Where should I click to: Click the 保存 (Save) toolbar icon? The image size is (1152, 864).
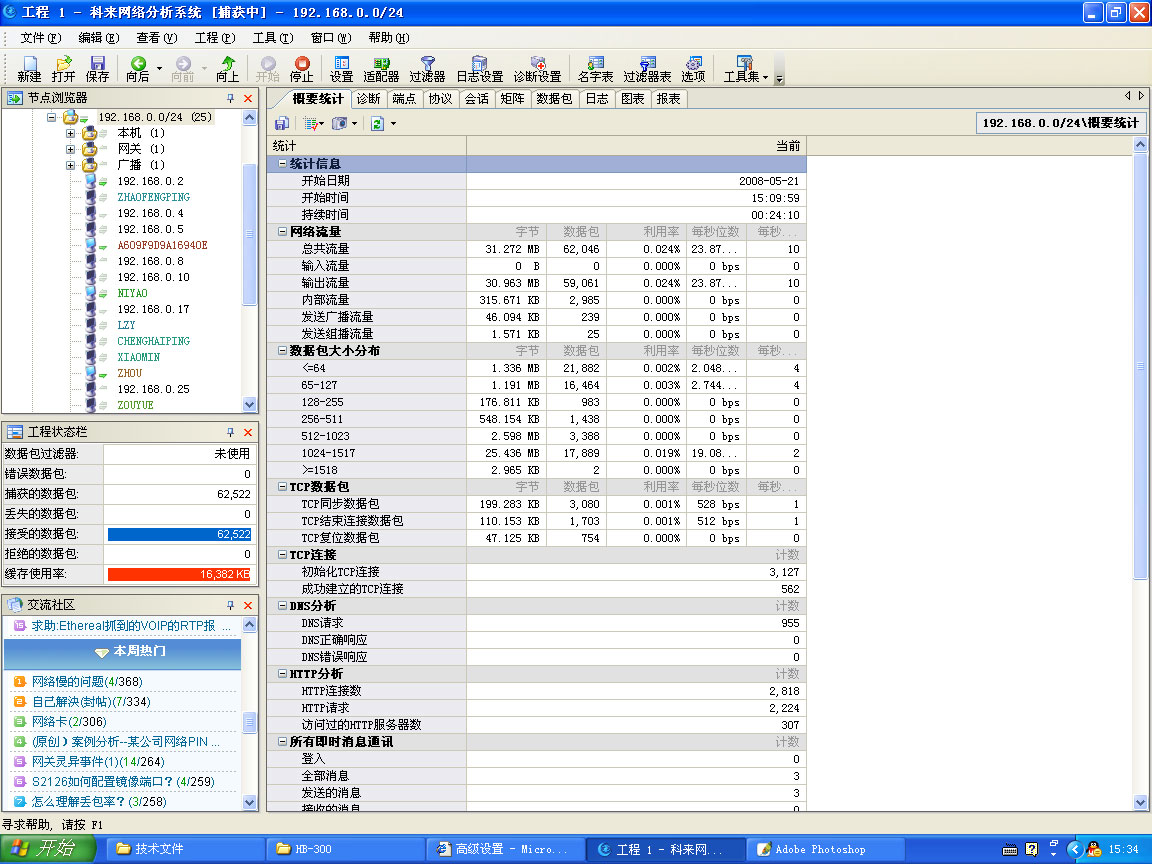pos(97,68)
